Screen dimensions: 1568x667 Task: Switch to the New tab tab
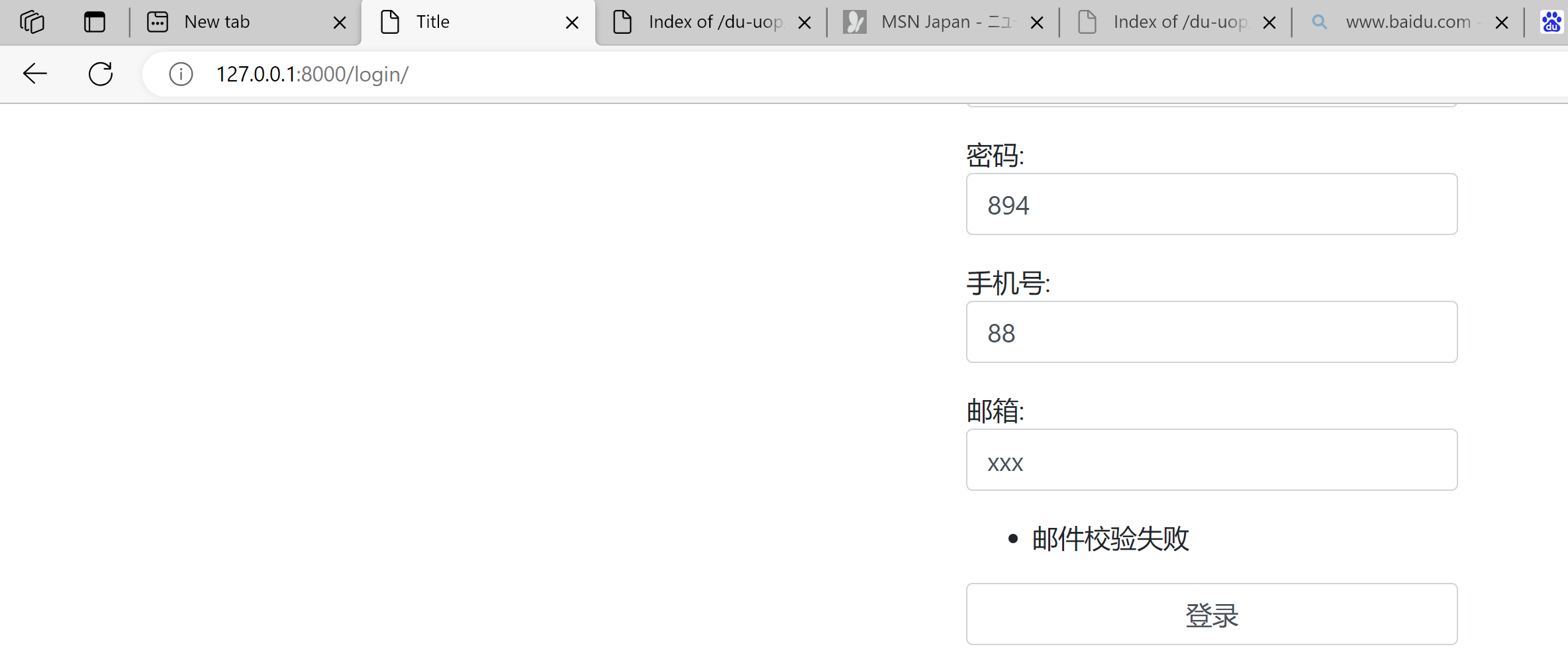245,22
